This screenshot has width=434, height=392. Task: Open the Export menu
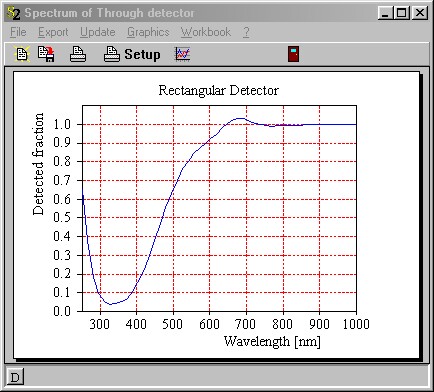pos(53,32)
